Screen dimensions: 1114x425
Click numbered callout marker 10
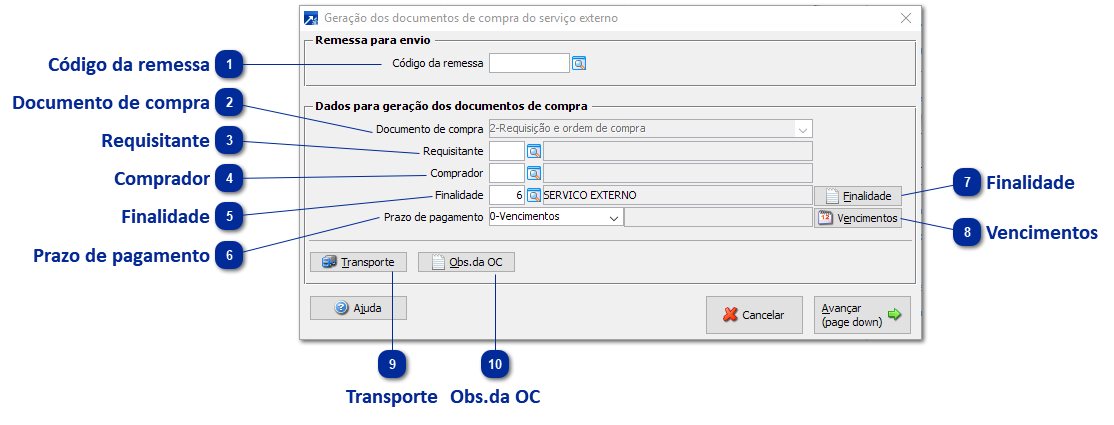(496, 364)
